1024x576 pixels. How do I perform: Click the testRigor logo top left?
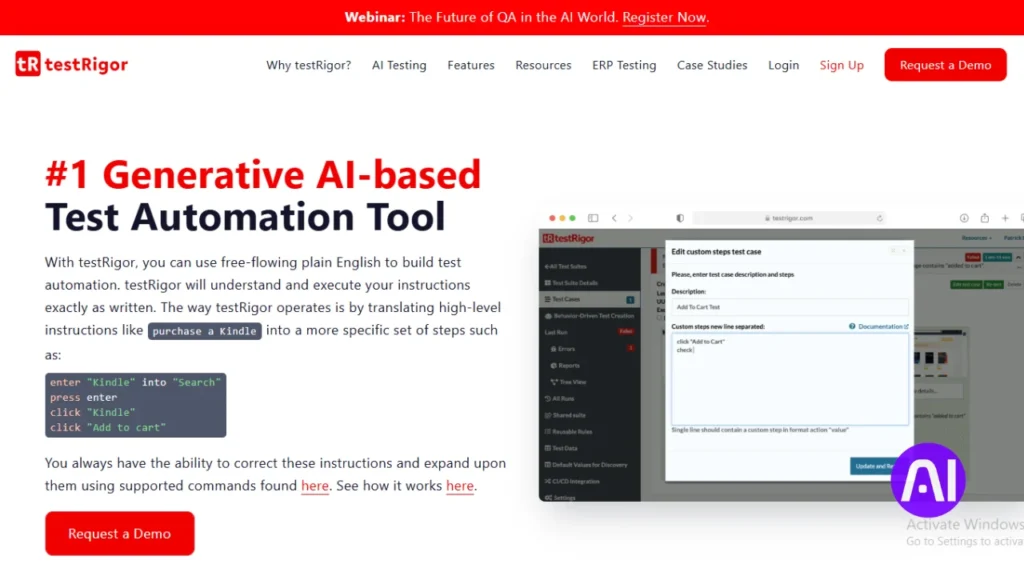[x=70, y=63]
